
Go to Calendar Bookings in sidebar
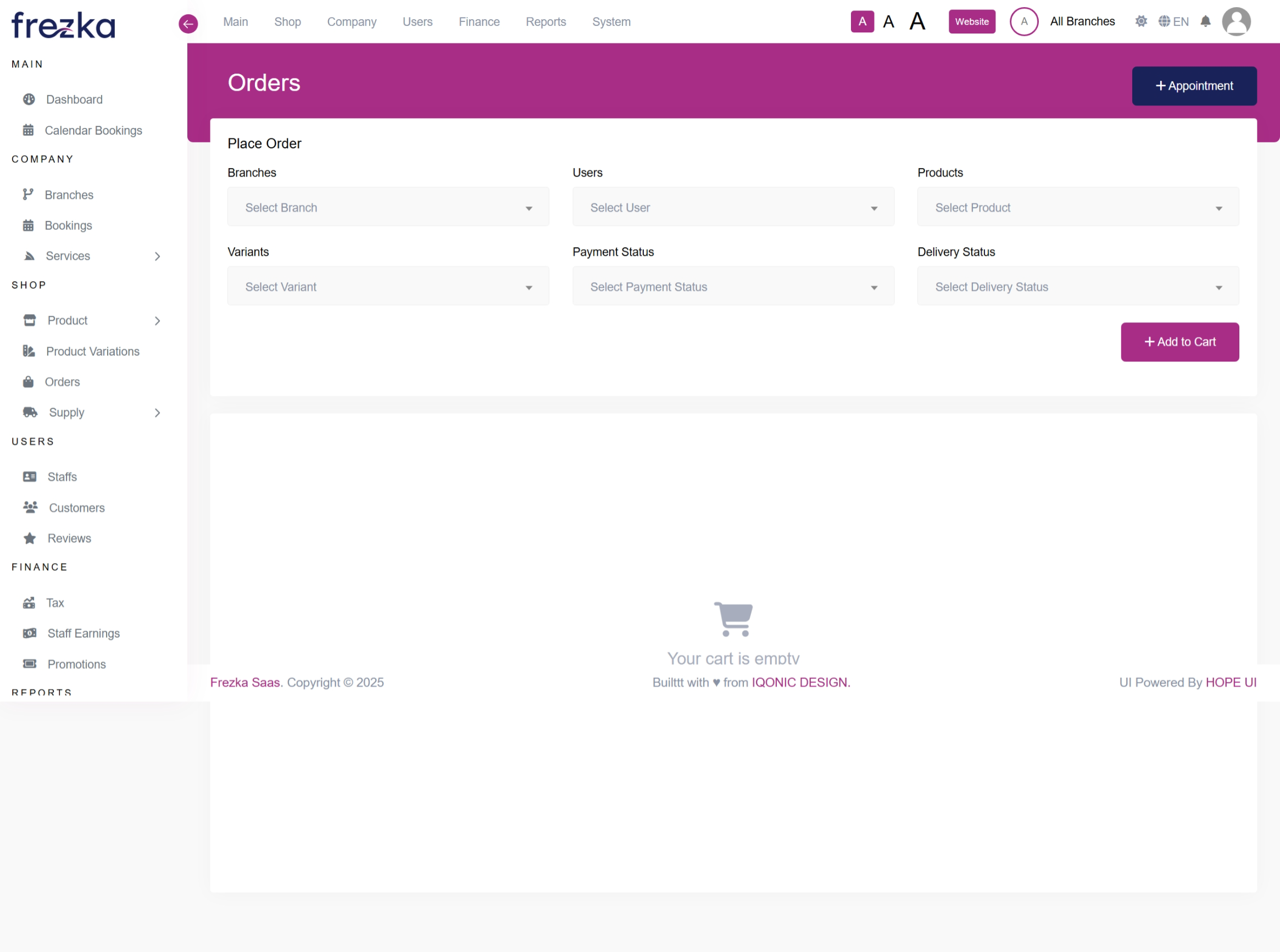[93, 130]
